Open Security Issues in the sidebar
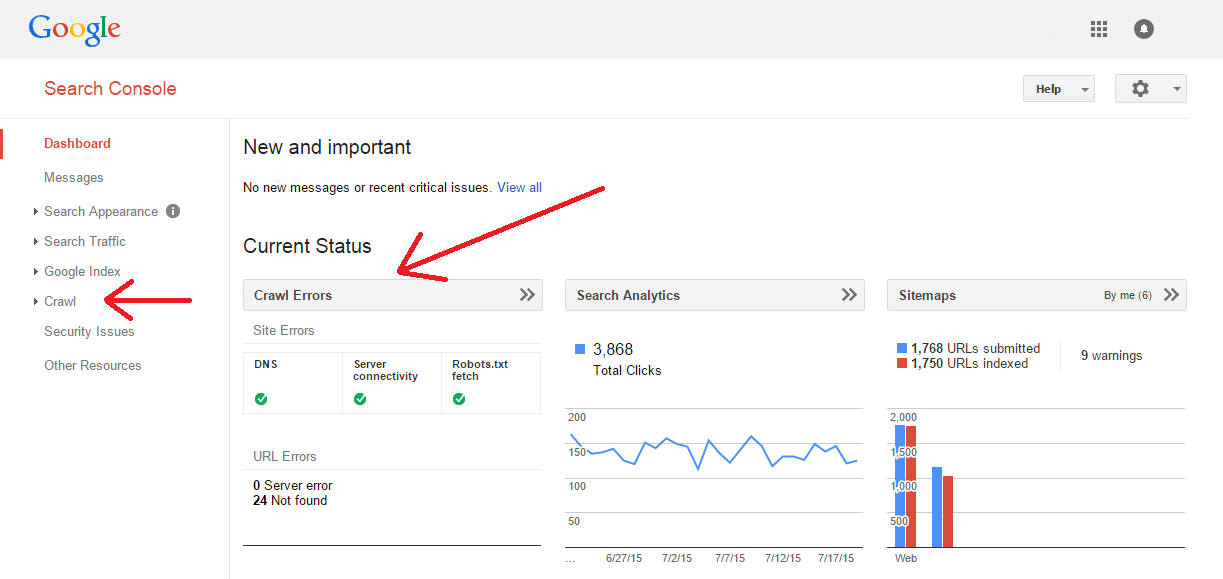 pos(89,331)
